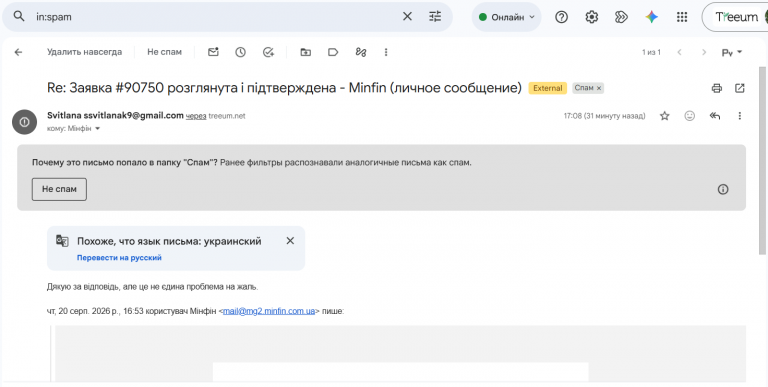Open the input language Ру dropdown
768x387 pixels.
[732, 52]
